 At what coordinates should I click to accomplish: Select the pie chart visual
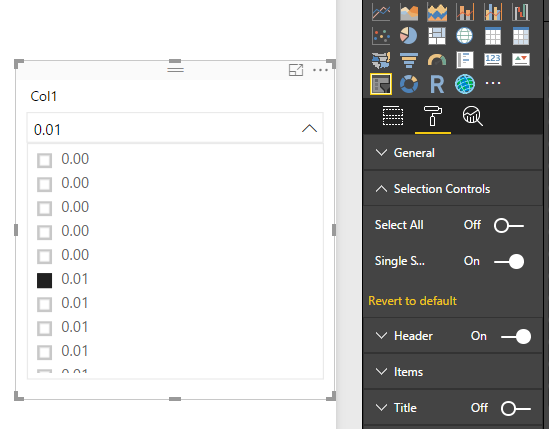pyautogui.click(x=409, y=36)
